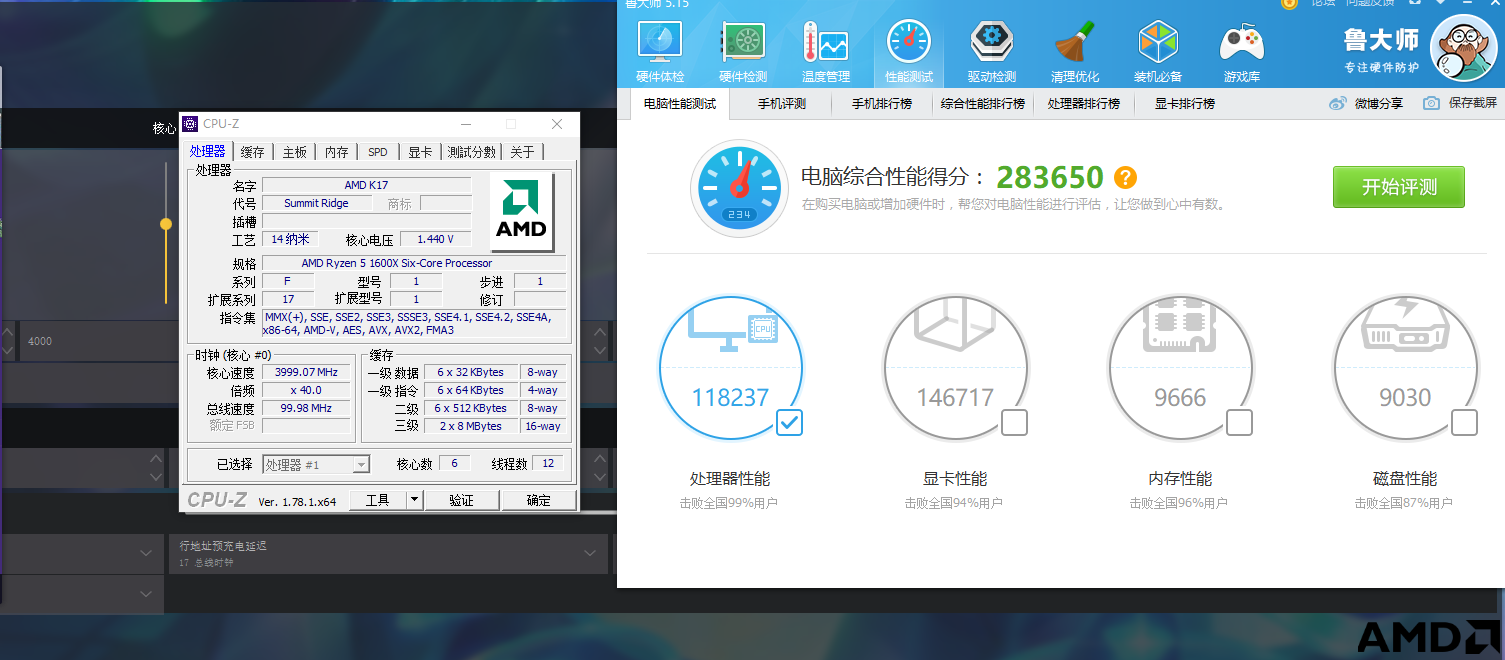
Task: Click the Summit Ridge code name value
Action: (x=317, y=203)
